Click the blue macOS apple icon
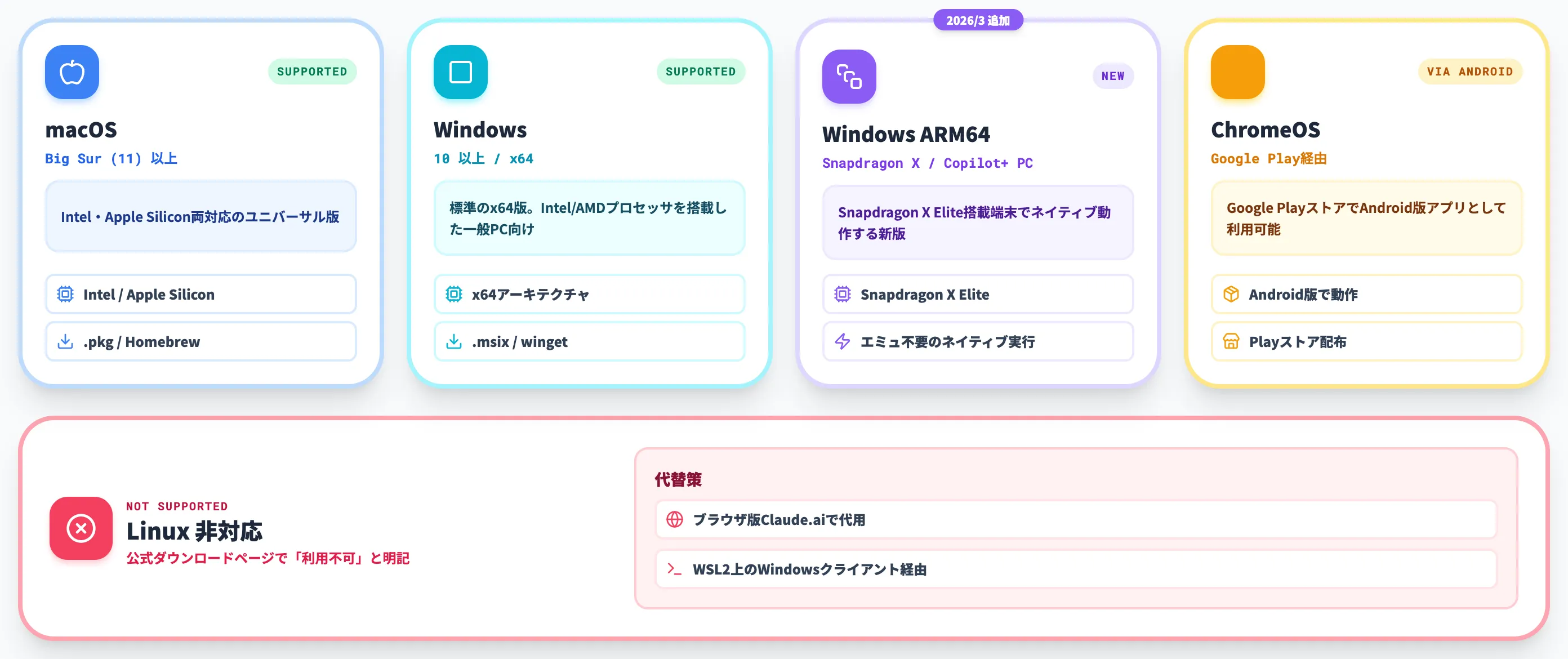Screen dimensions: 1568x659 pyautogui.click(x=72, y=72)
